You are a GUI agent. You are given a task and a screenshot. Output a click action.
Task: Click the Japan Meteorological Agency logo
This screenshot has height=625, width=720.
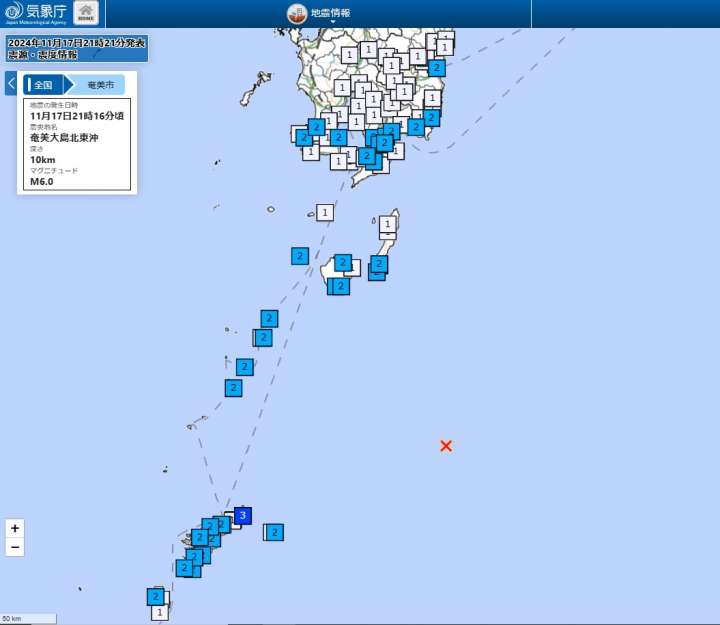point(36,14)
